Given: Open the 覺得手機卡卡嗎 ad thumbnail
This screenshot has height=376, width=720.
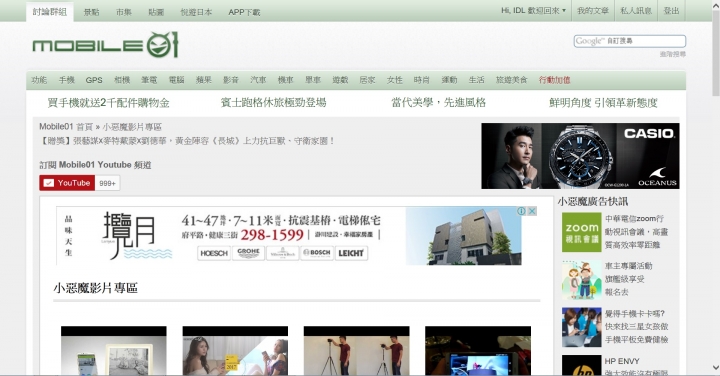Looking at the screenshot, I should click(581, 327).
